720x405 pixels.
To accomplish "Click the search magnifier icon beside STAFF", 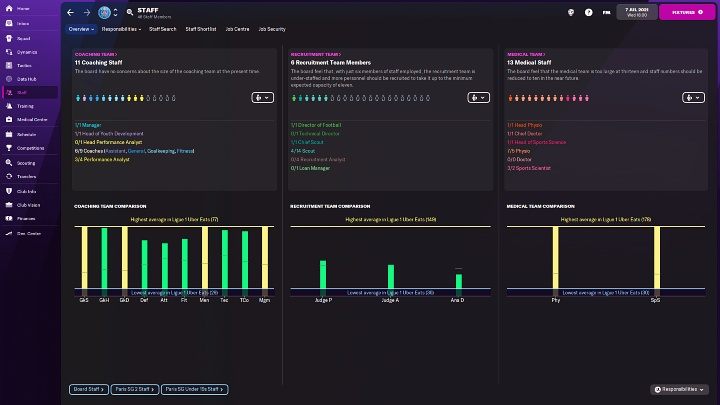I will (129, 12).
